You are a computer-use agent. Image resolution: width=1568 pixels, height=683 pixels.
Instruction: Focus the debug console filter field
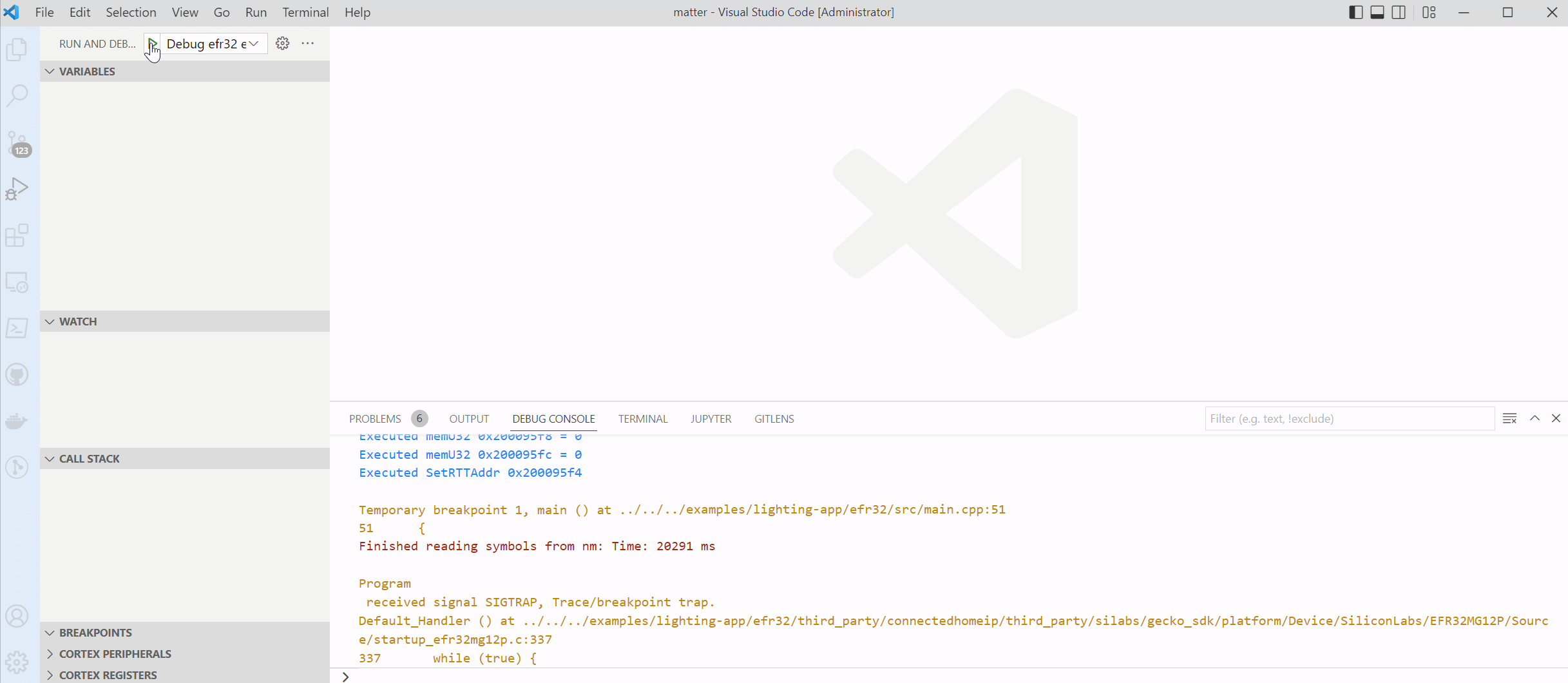[1349, 419]
